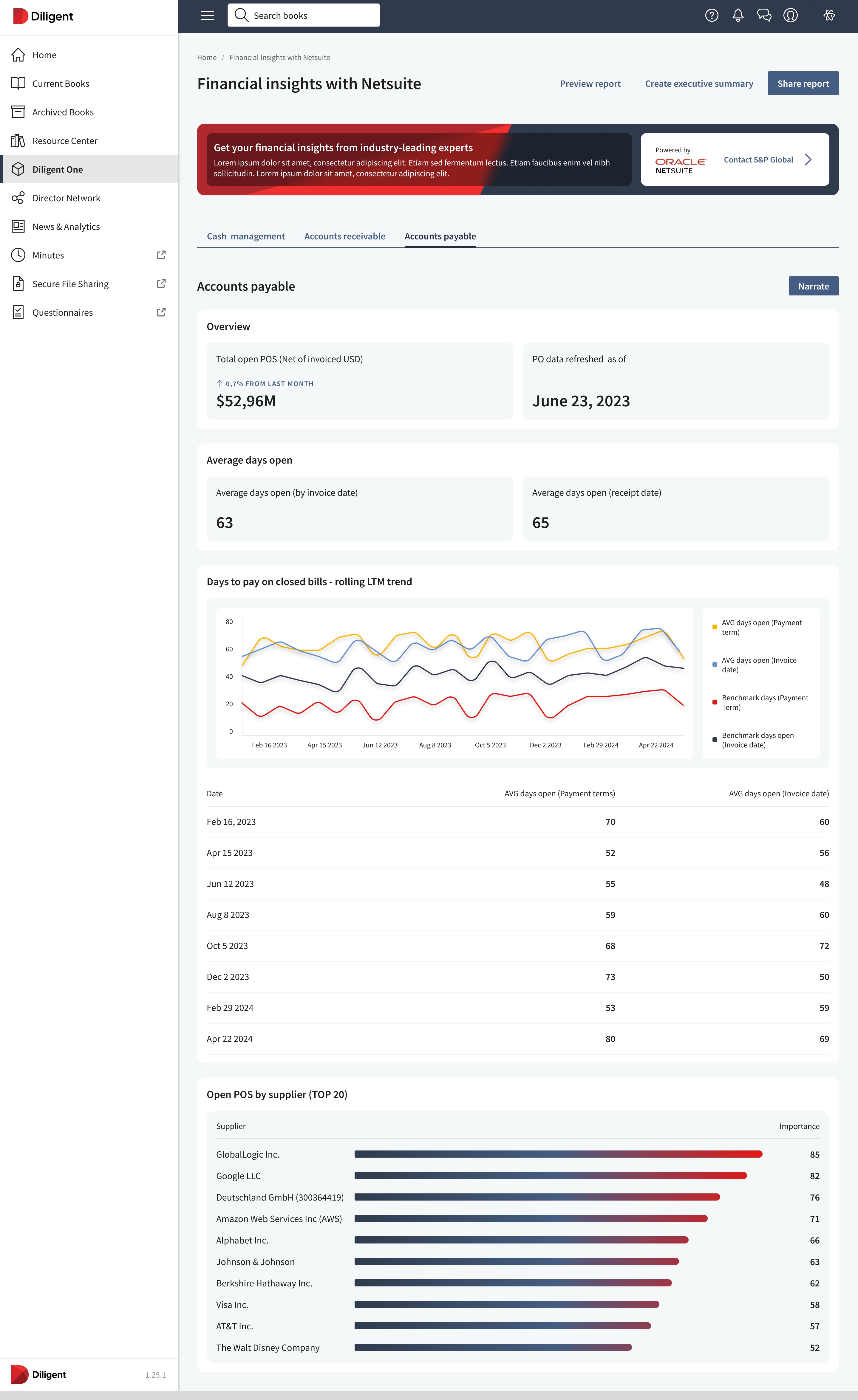Viewport: 858px width, 1400px height.
Task: Open the user profile icon
Action: tap(790, 16)
